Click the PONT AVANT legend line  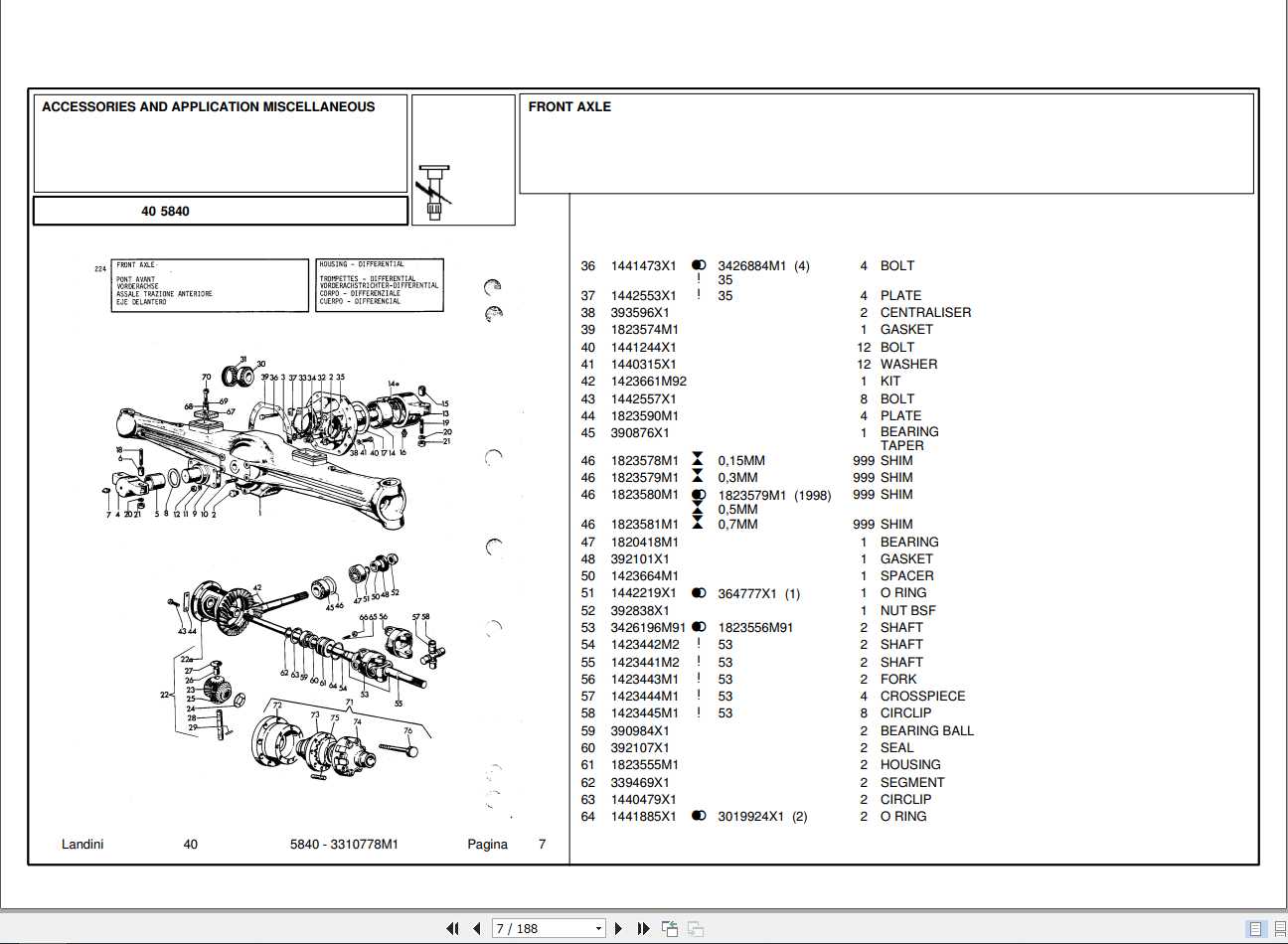tap(136, 279)
